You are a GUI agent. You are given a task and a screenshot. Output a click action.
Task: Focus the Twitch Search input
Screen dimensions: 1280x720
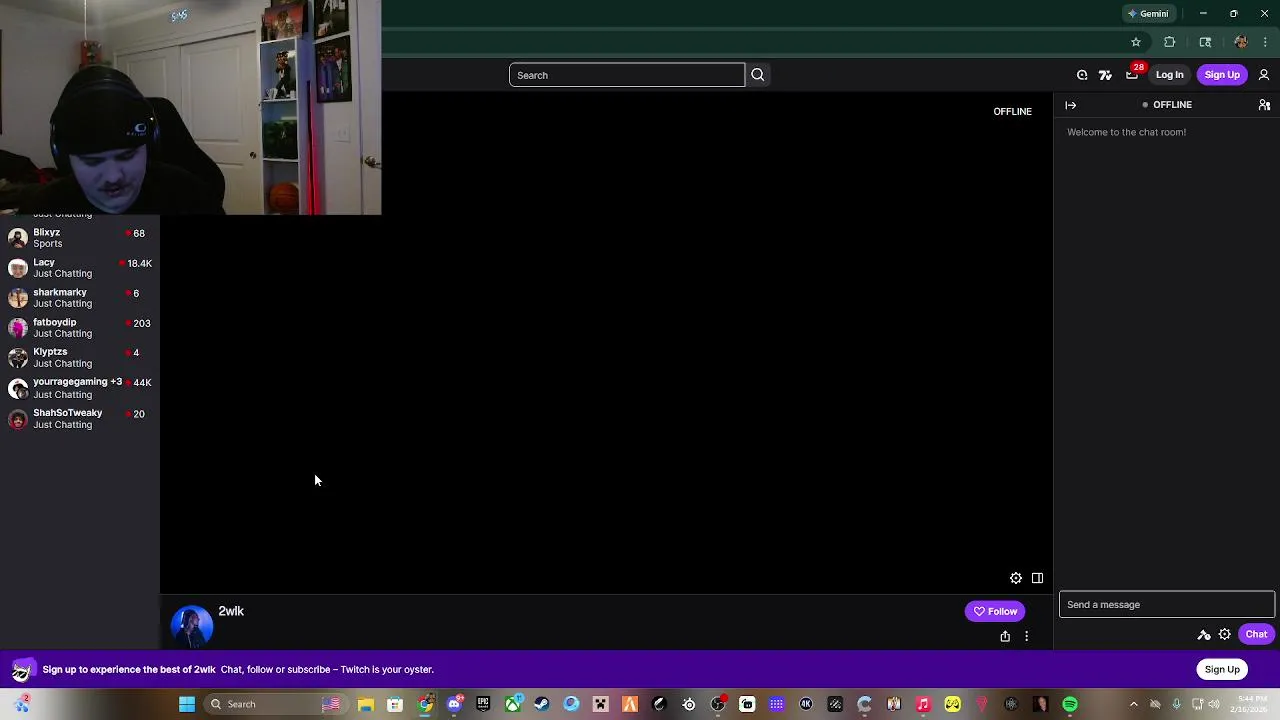627,75
